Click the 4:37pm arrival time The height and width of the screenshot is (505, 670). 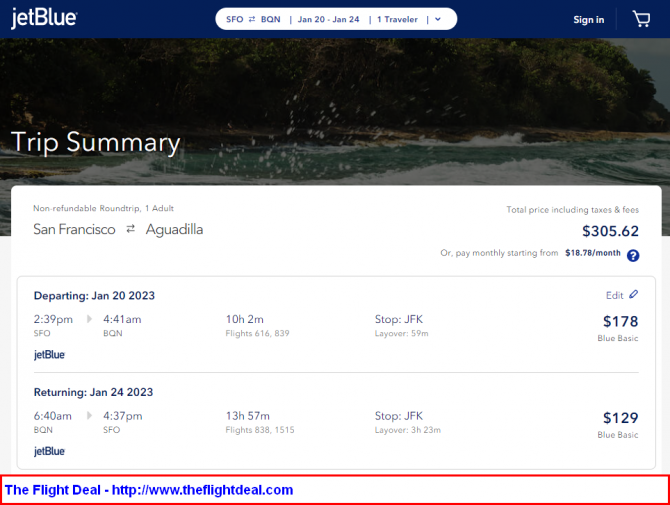(122, 416)
